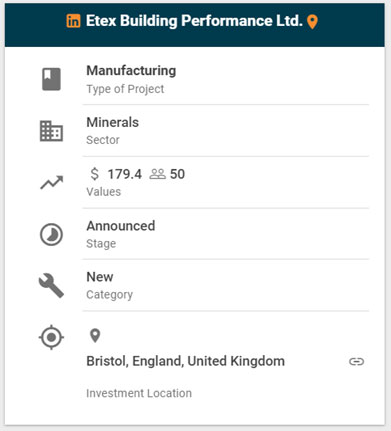Click the orange map pin beside the company name

(312, 22)
